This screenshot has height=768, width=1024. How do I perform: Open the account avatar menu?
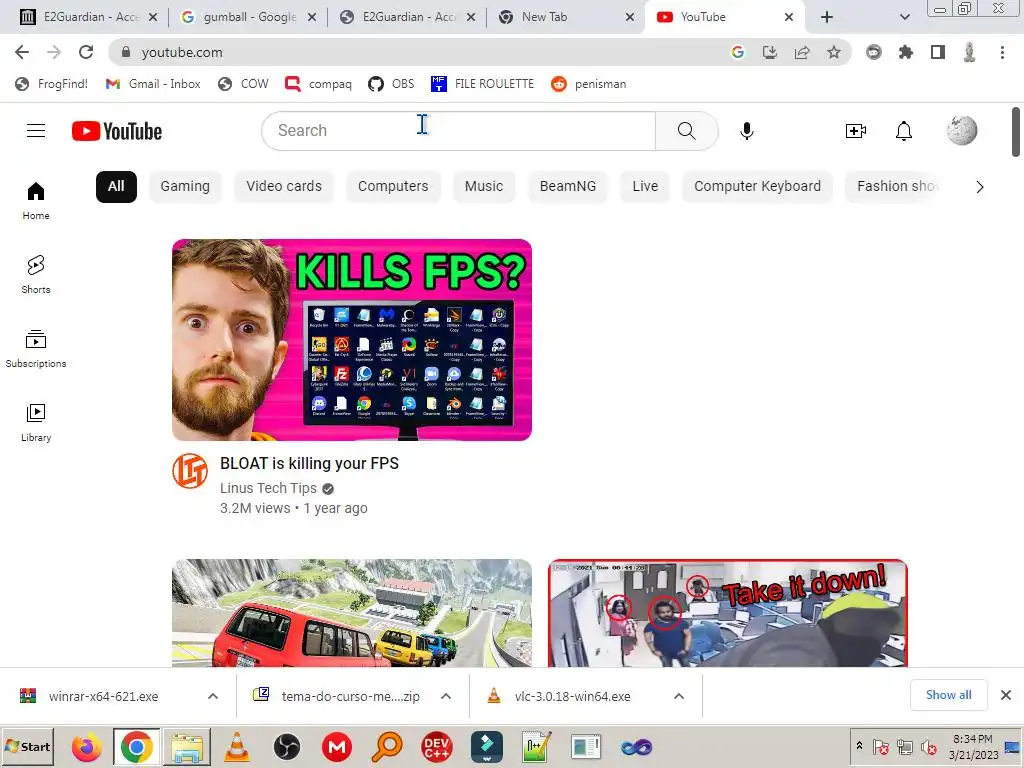(x=962, y=131)
